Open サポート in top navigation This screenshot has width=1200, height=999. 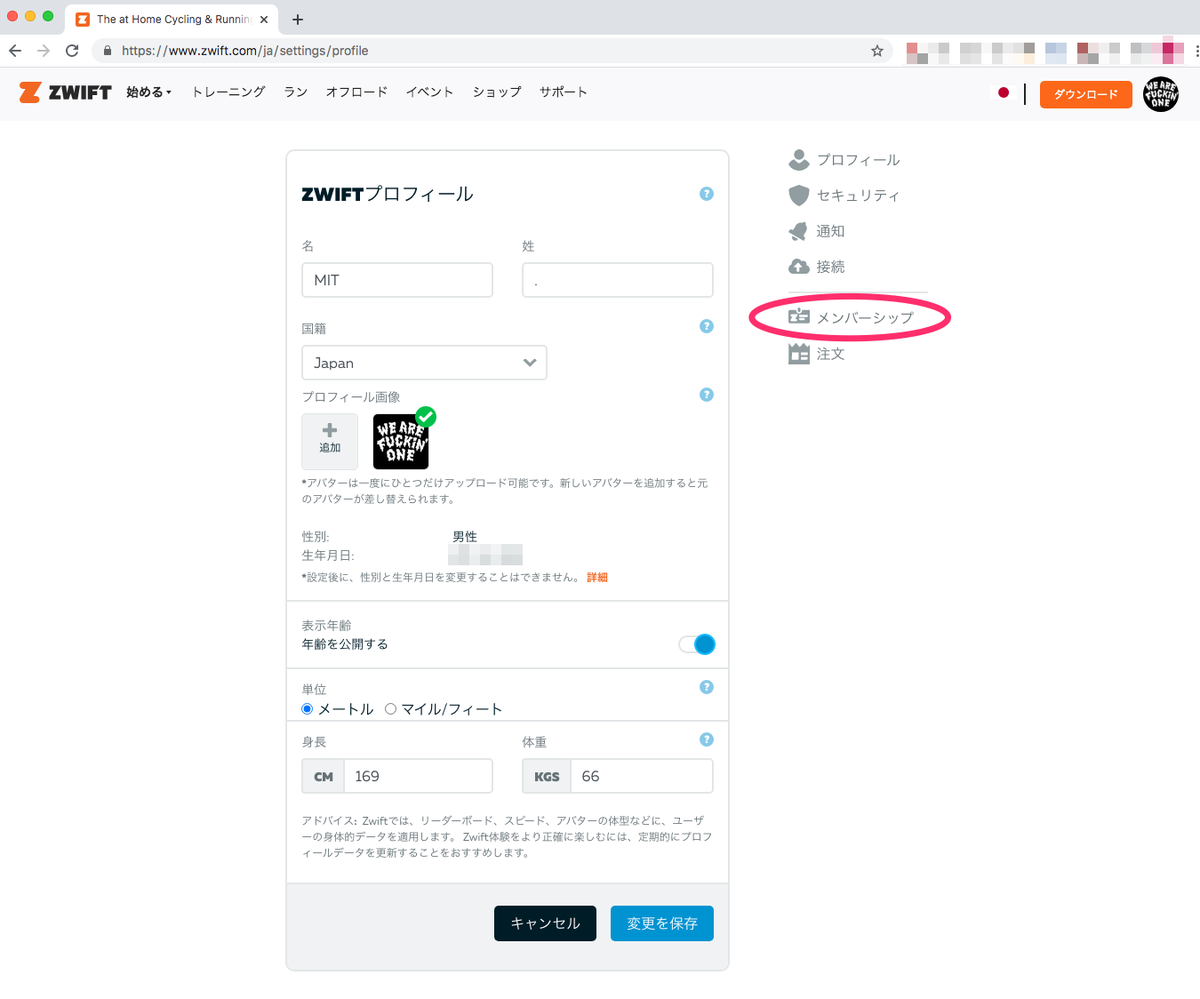click(x=563, y=92)
